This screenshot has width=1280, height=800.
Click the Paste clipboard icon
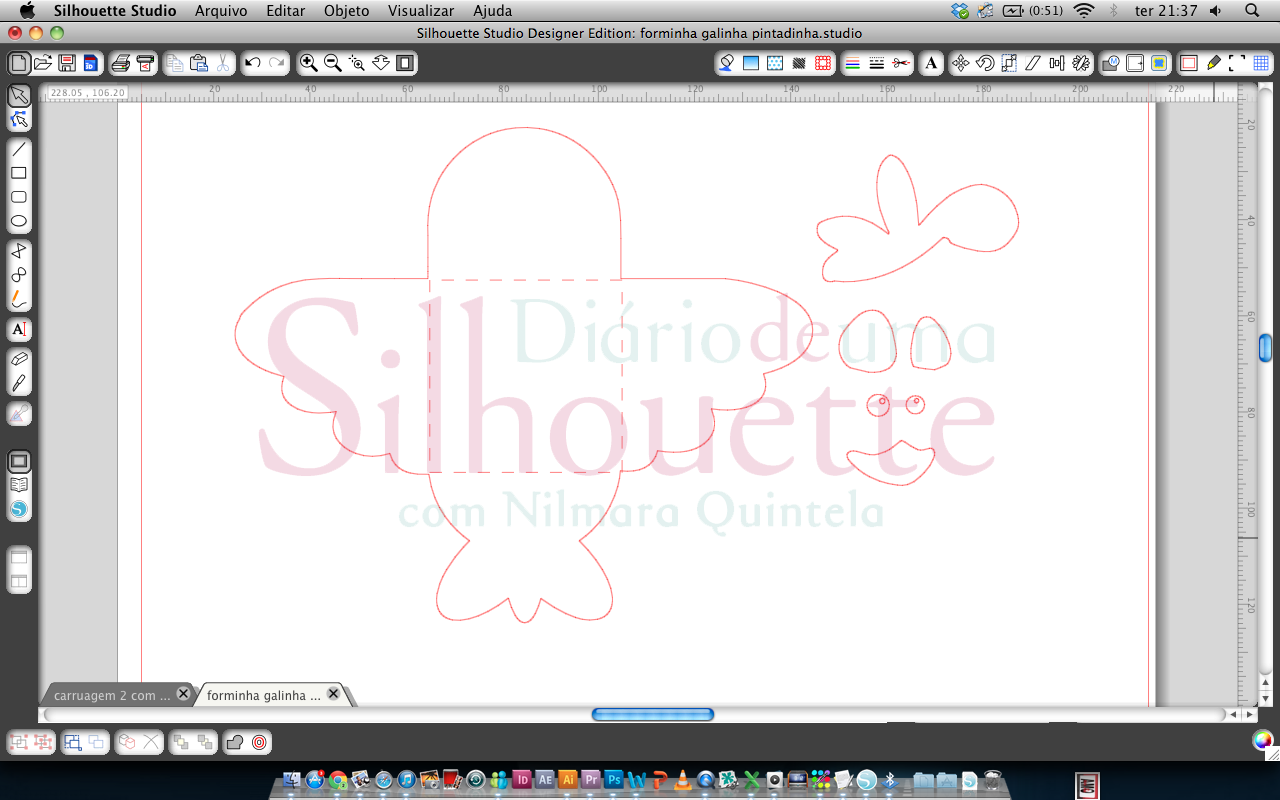pos(199,63)
